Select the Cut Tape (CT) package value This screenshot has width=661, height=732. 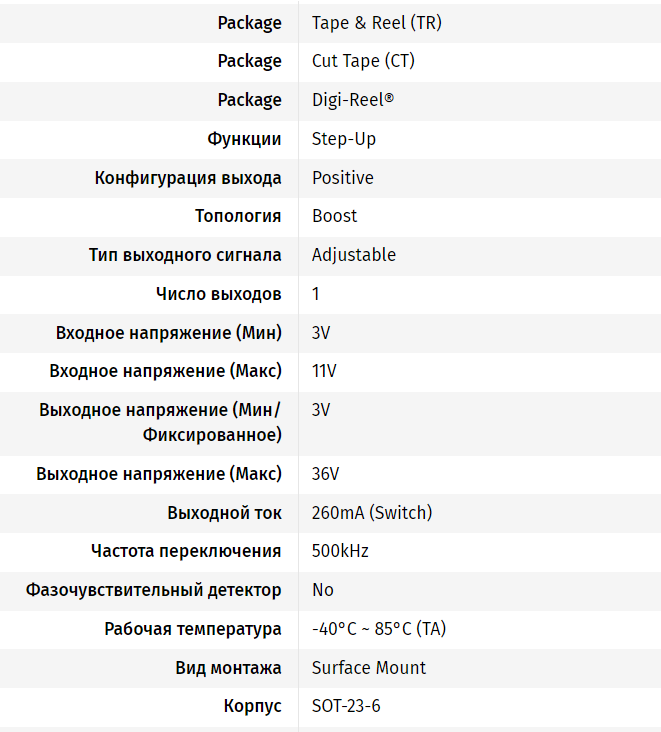(x=363, y=61)
